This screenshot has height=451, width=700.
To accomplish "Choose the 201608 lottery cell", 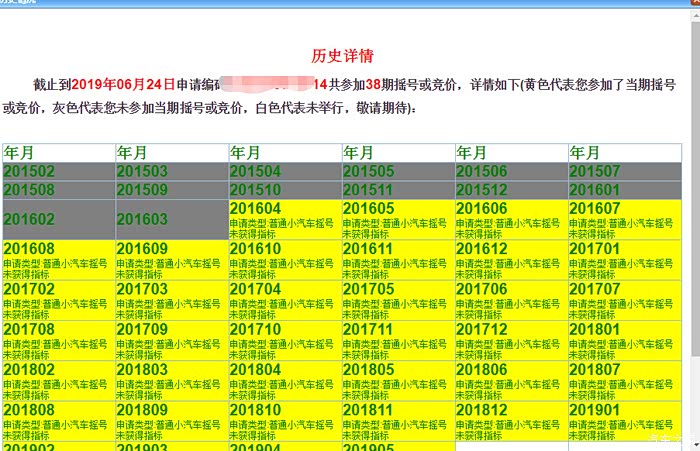I will (x=59, y=260).
